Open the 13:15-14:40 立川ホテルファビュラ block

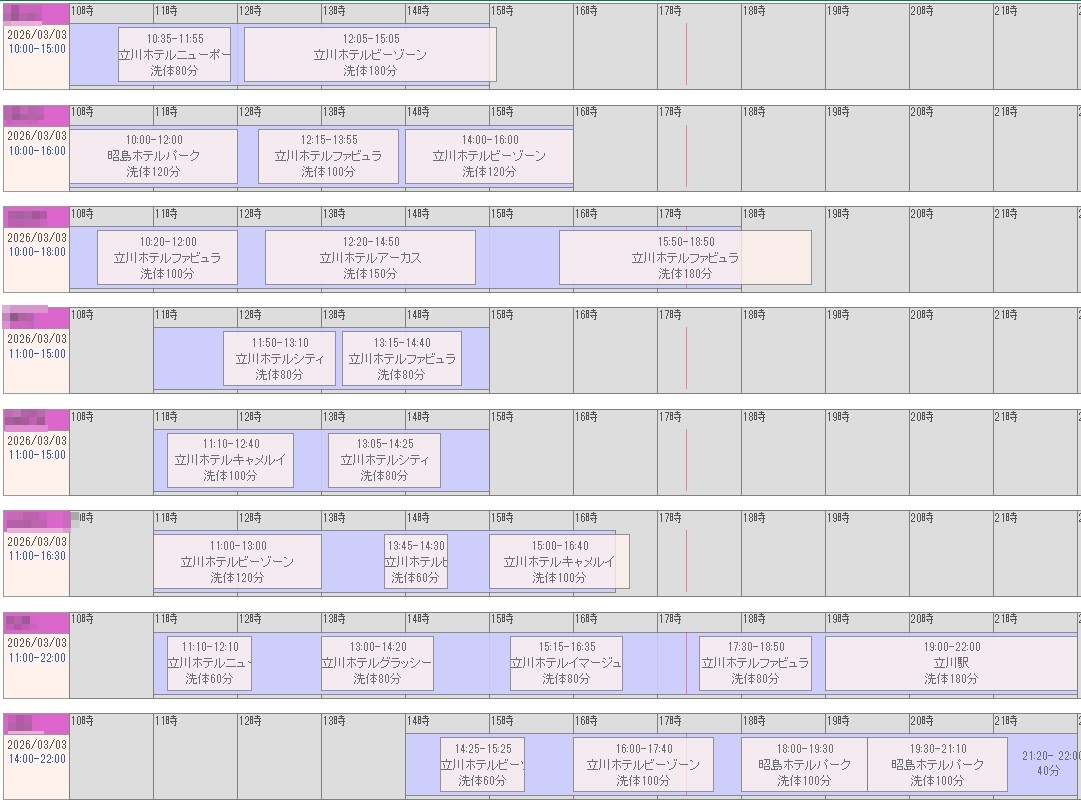402,359
